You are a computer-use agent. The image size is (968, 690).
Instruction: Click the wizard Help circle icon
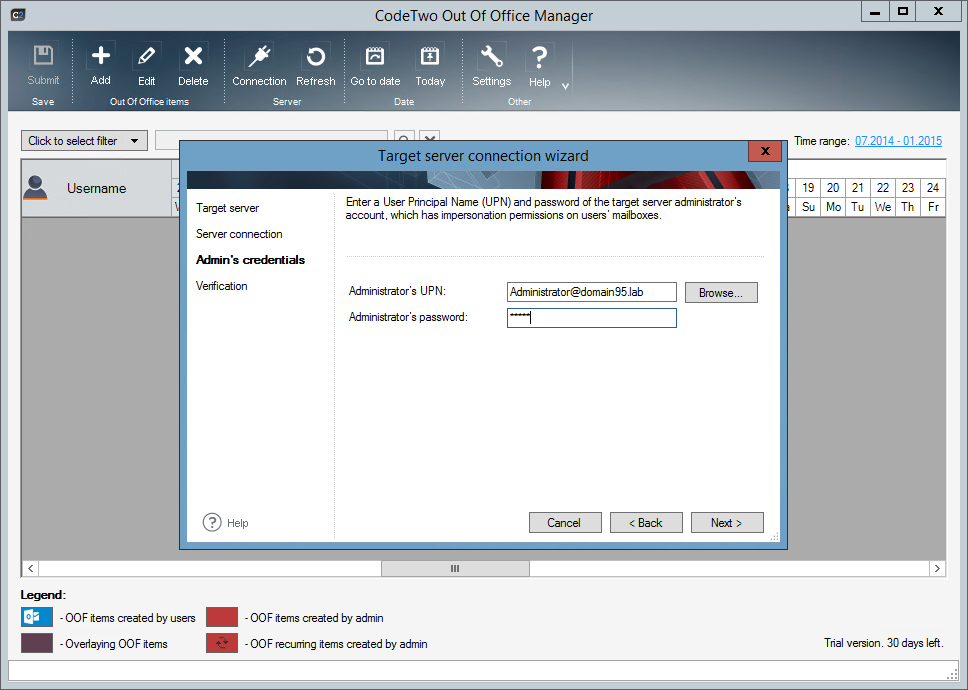tap(212, 522)
